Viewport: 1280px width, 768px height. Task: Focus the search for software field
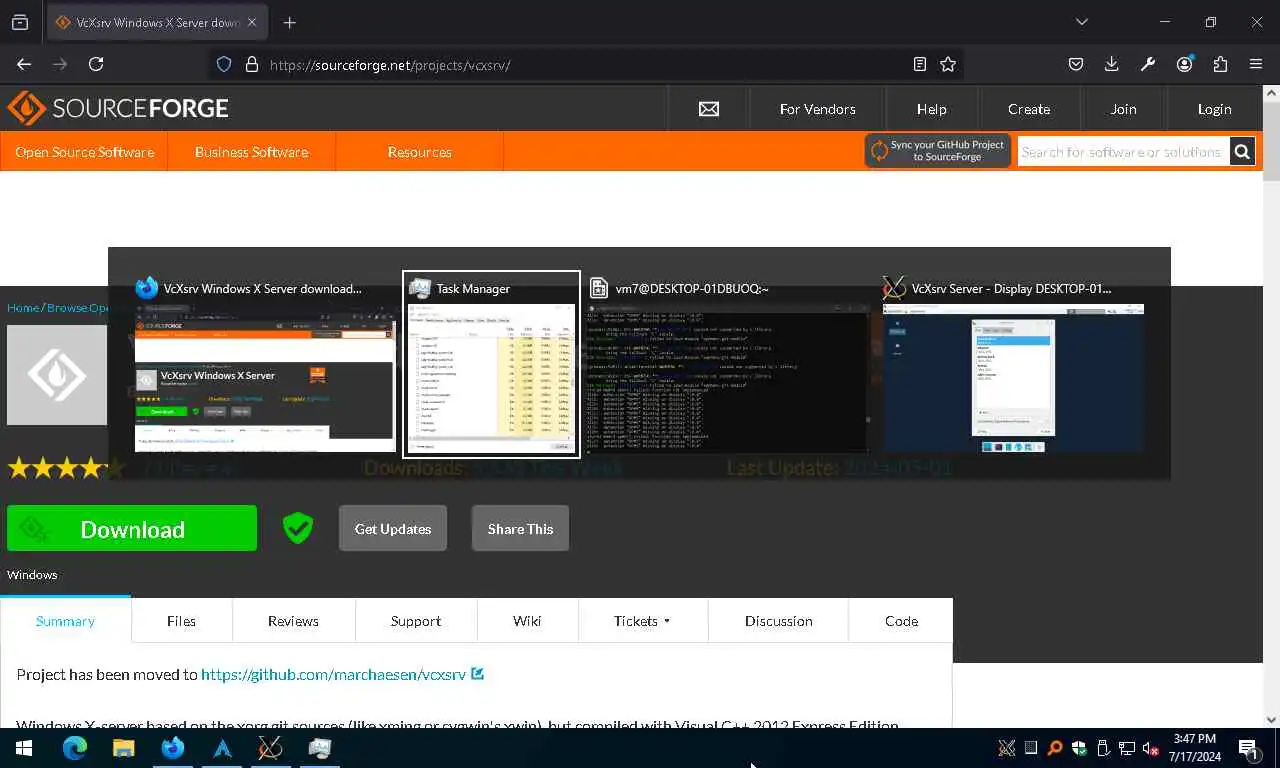pos(1123,152)
